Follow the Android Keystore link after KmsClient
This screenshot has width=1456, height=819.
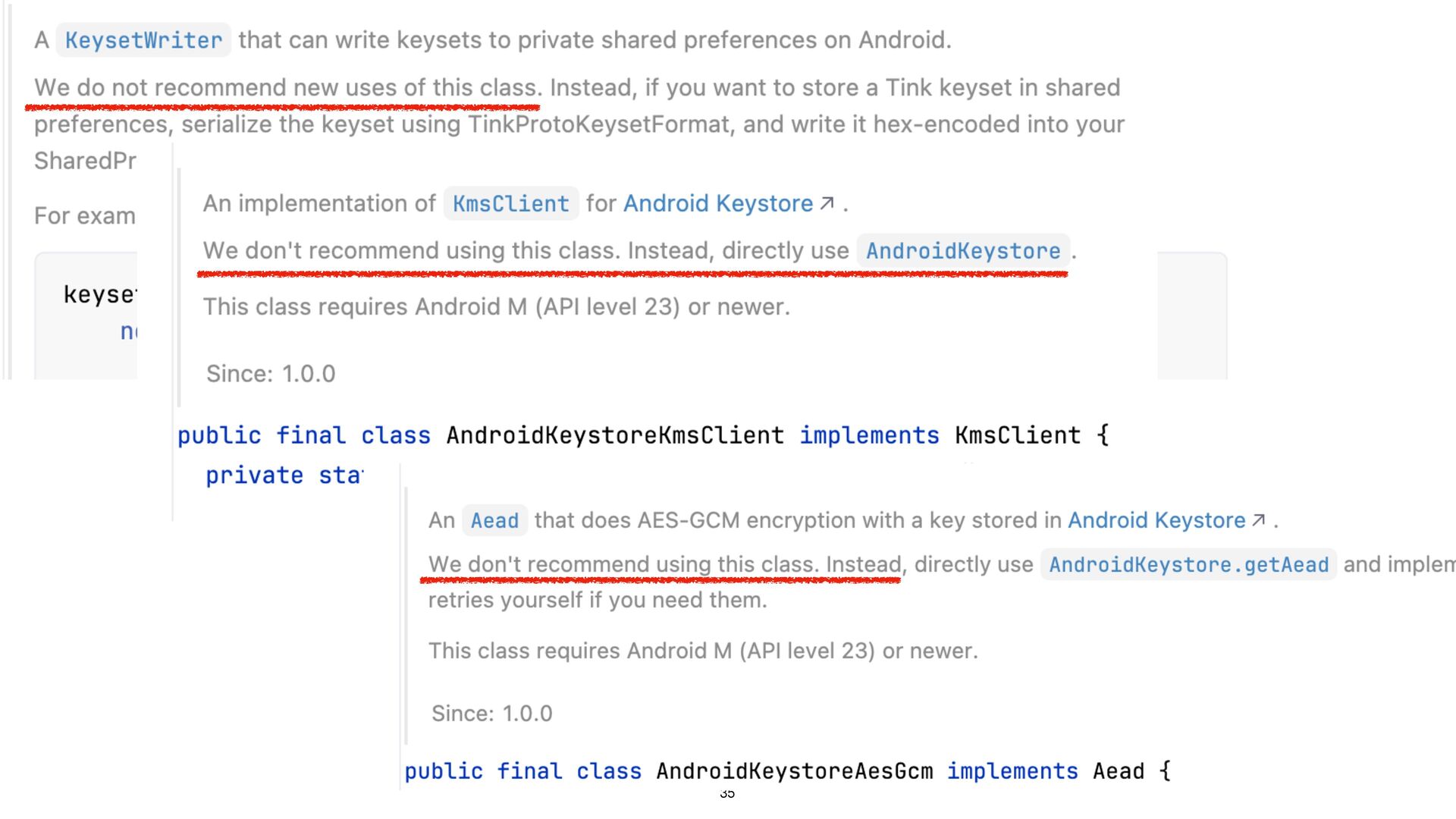tap(718, 204)
